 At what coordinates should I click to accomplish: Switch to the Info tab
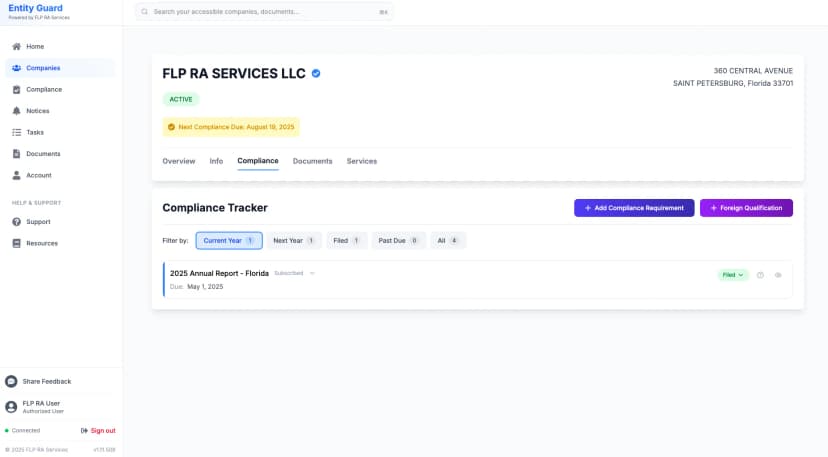216,161
